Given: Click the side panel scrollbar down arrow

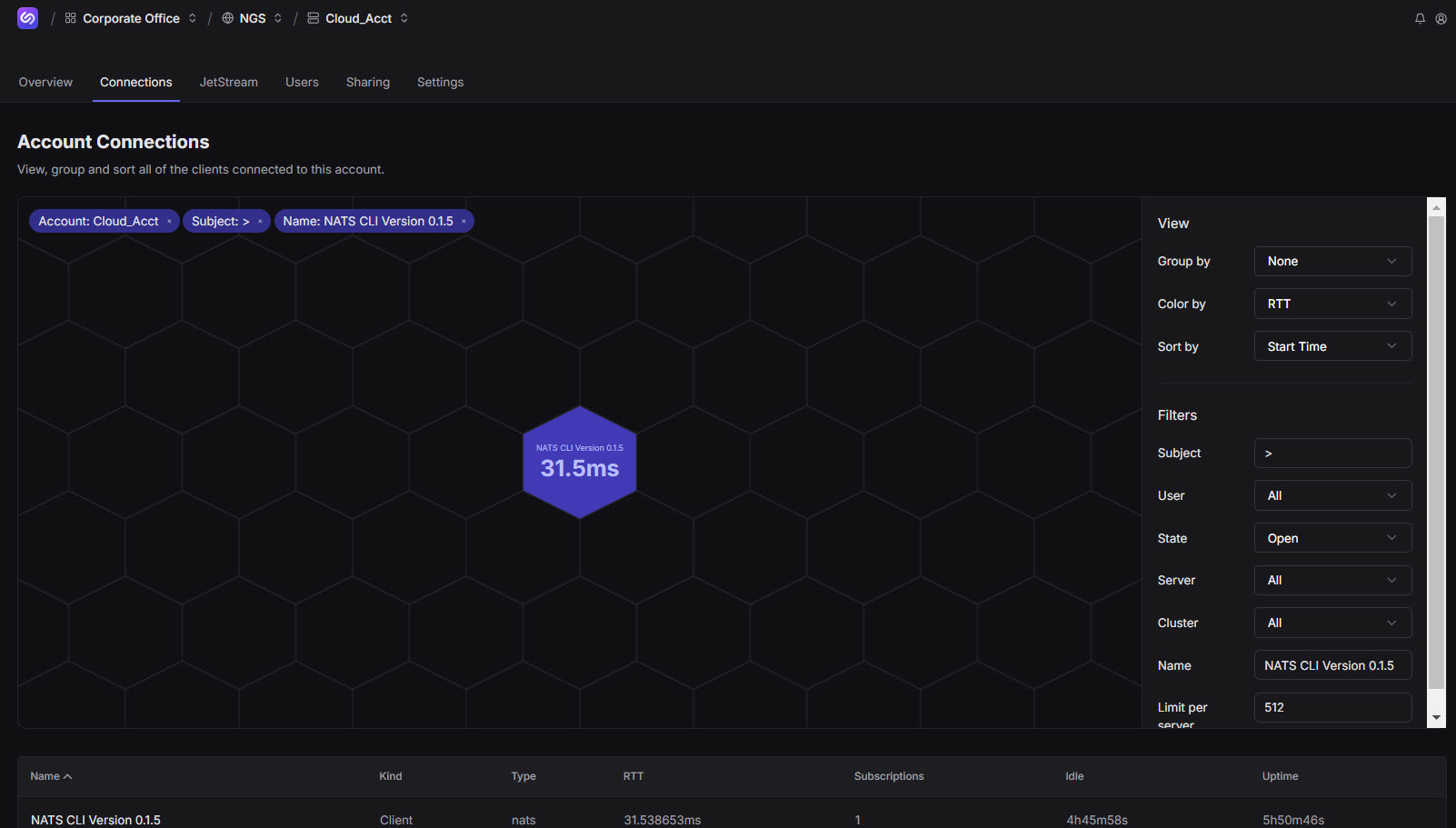Looking at the screenshot, I should pos(1436,718).
